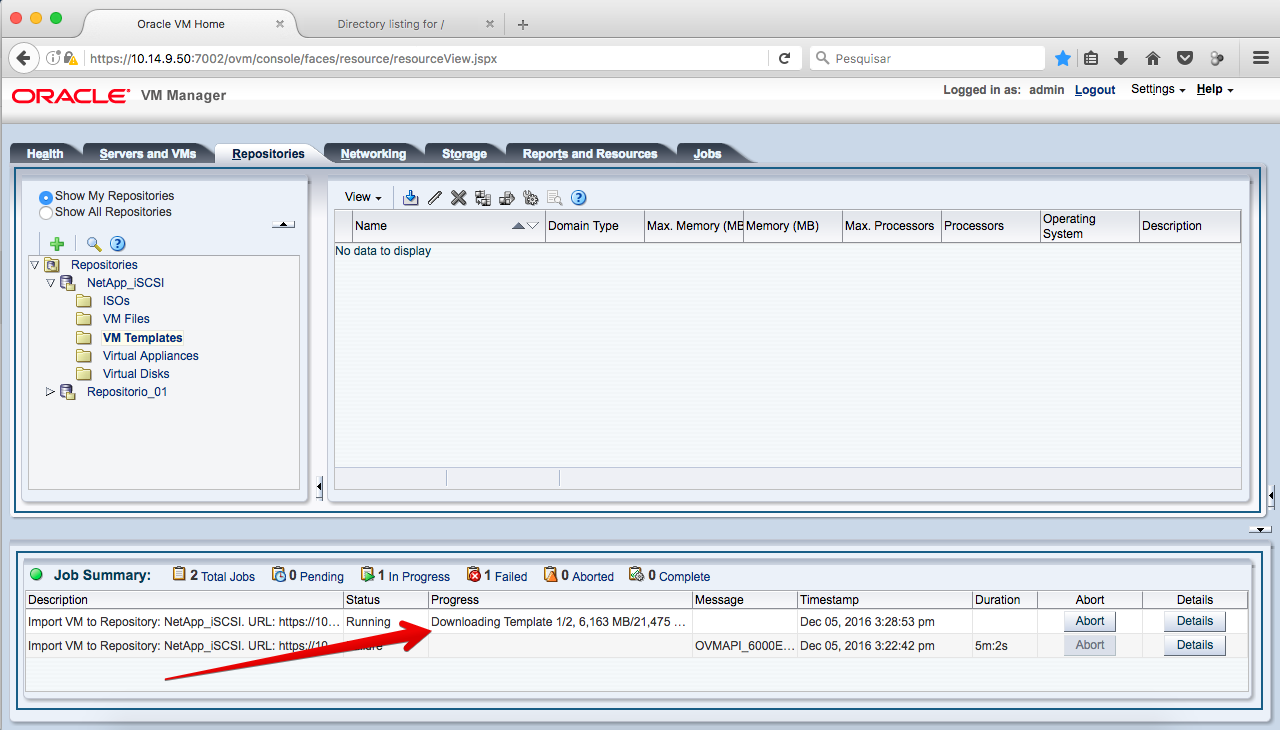Click the pencil Edit icon in toolbar

(x=435, y=198)
